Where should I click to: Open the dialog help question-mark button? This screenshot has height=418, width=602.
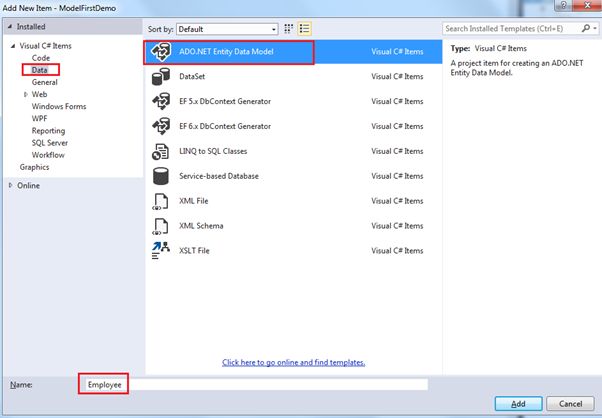[x=563, y=5]
